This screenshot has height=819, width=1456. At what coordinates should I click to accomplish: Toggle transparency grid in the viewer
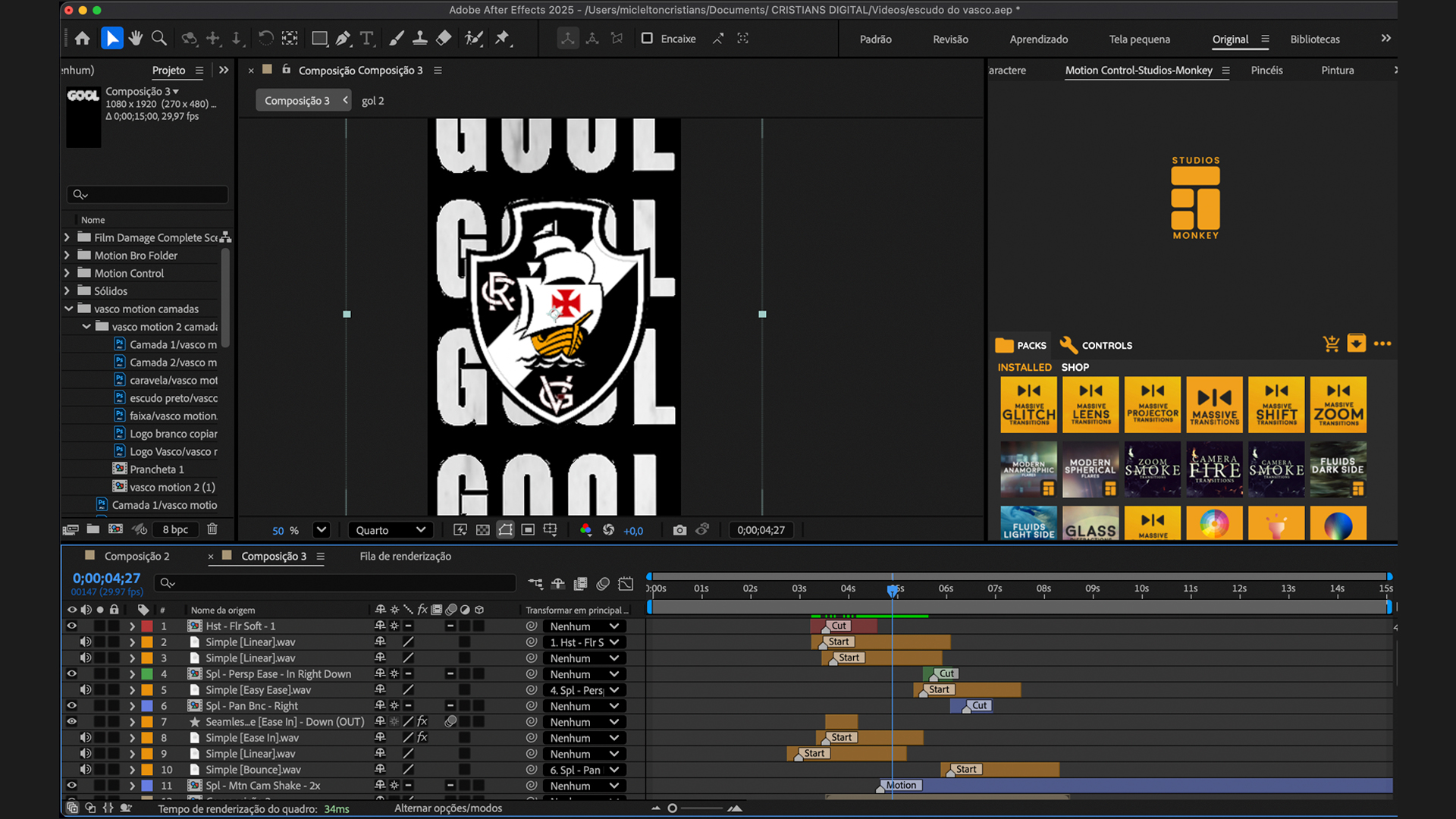(482, 530)
